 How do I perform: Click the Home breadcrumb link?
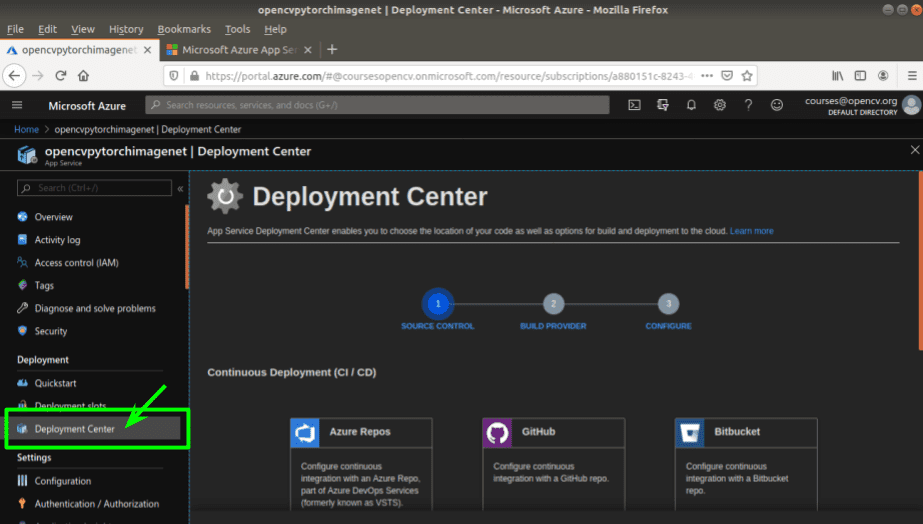(26, 129)
